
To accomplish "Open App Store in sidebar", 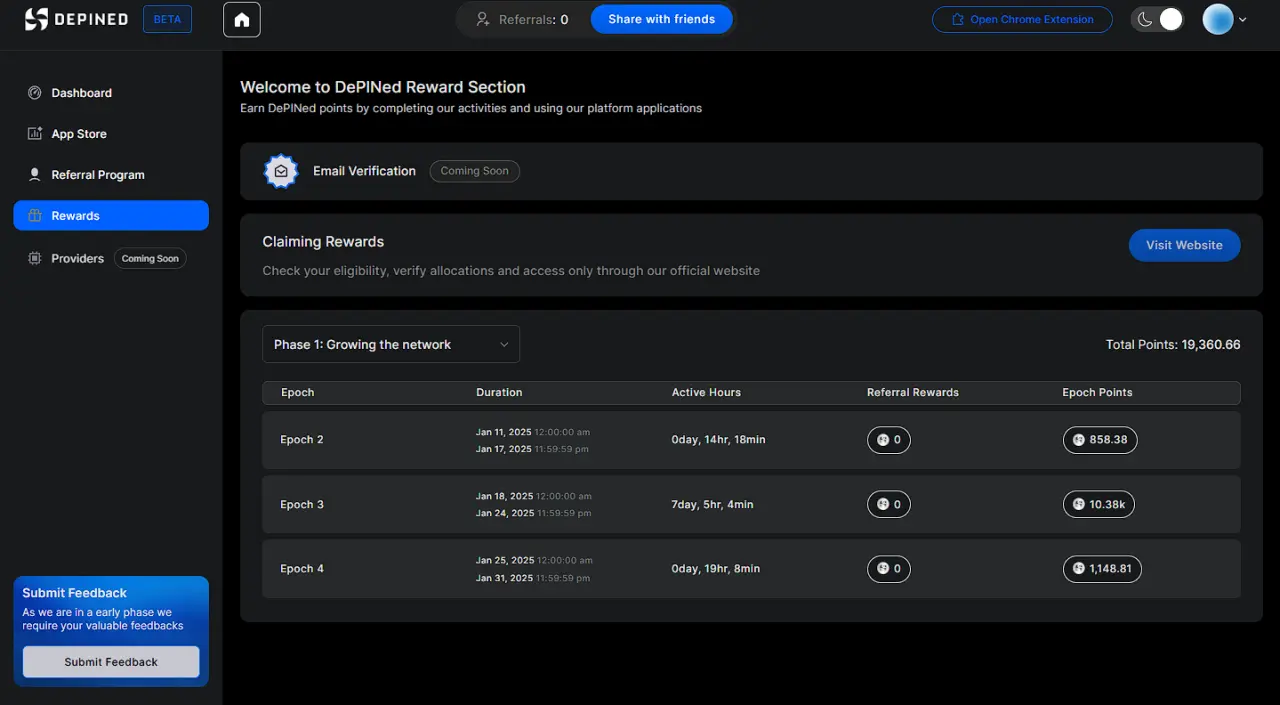I will tap(111, 134).
